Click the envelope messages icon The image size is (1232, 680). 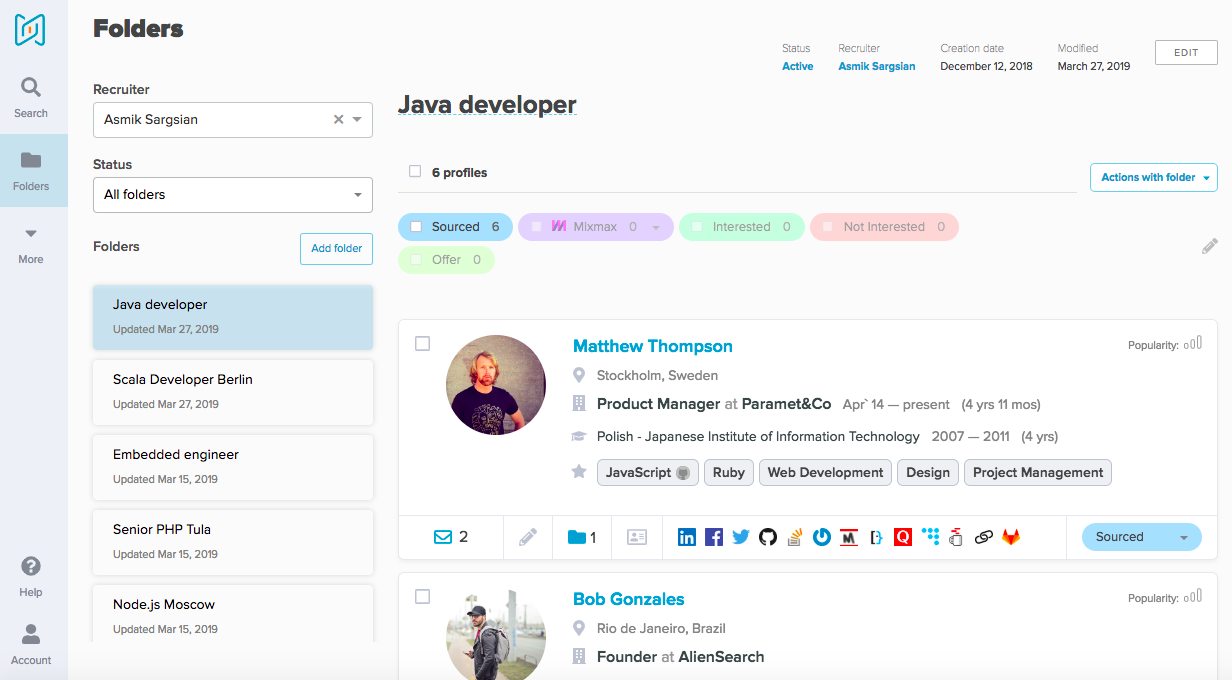click(x=443, y=537)
